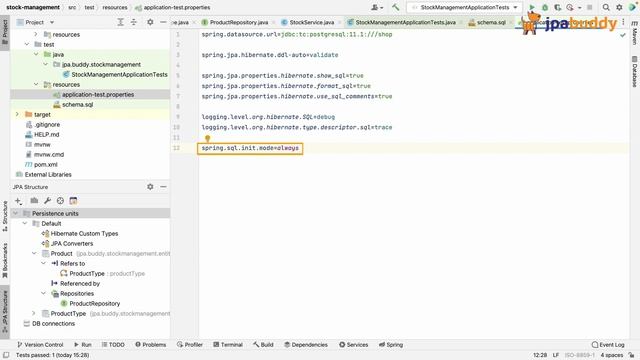Screen dimensions: 640x360
Task: Open the Event Log
Action: [x=608, y=345]
